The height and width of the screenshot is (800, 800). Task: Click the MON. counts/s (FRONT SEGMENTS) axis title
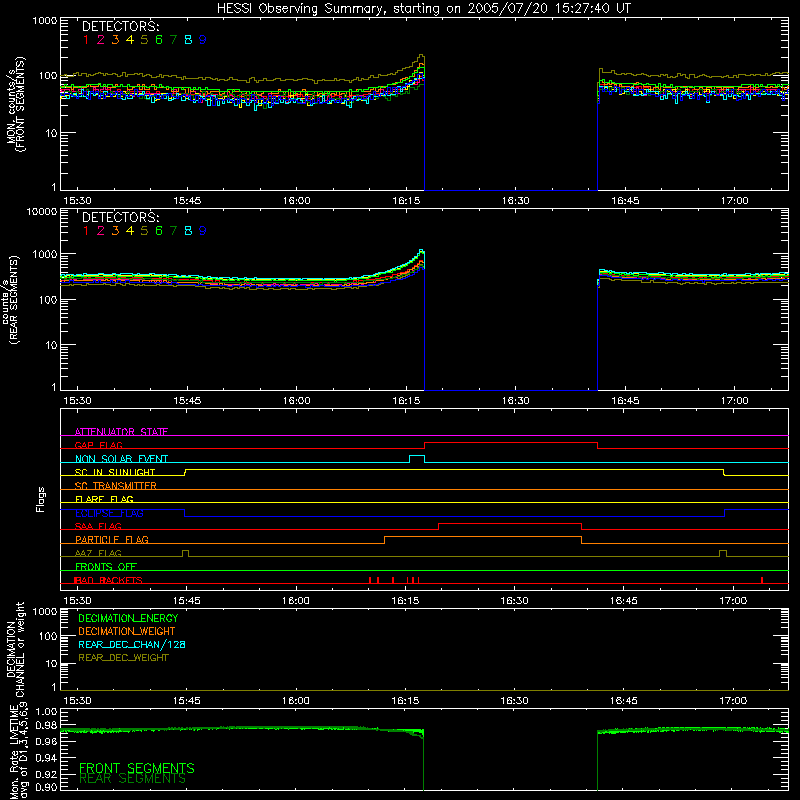pyautogui.click(x=15, y=104)
